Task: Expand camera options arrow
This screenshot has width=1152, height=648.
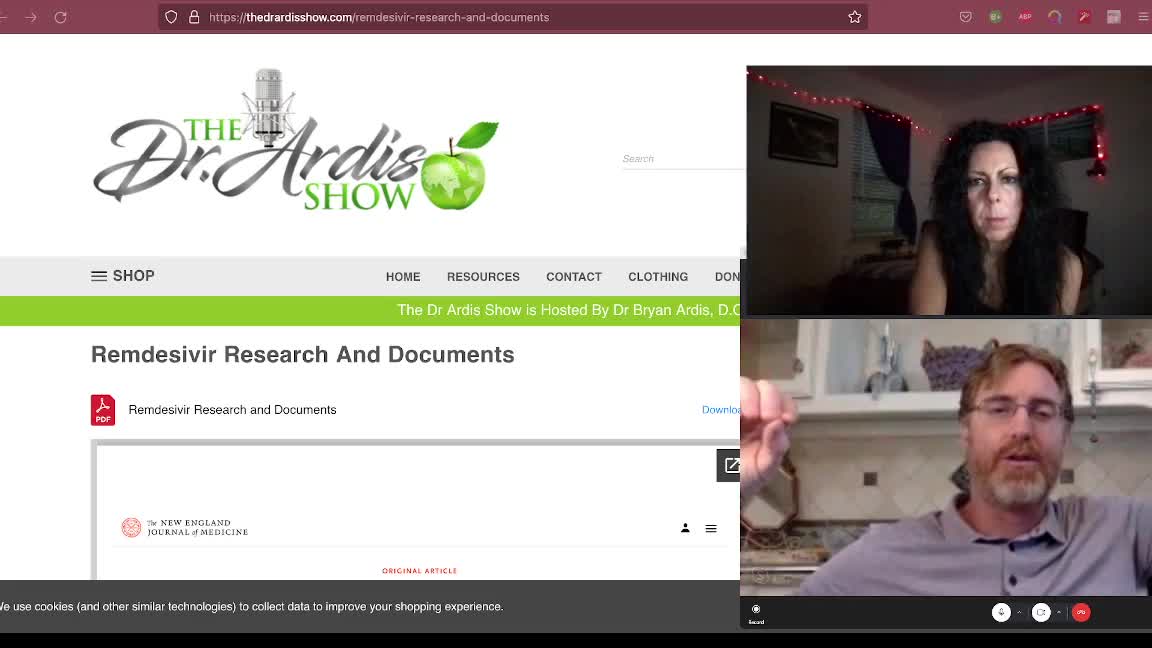Action: tap(1059, 612)
